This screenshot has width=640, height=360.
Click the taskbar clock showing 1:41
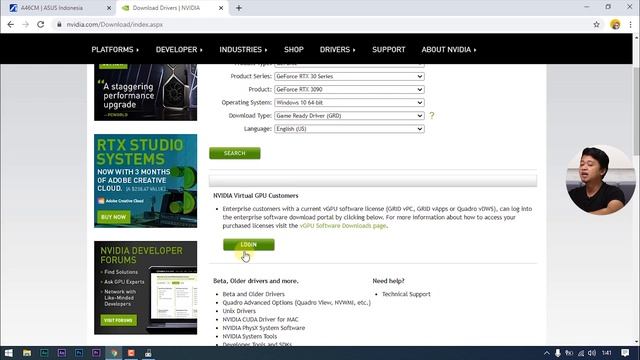coord(607,353)
